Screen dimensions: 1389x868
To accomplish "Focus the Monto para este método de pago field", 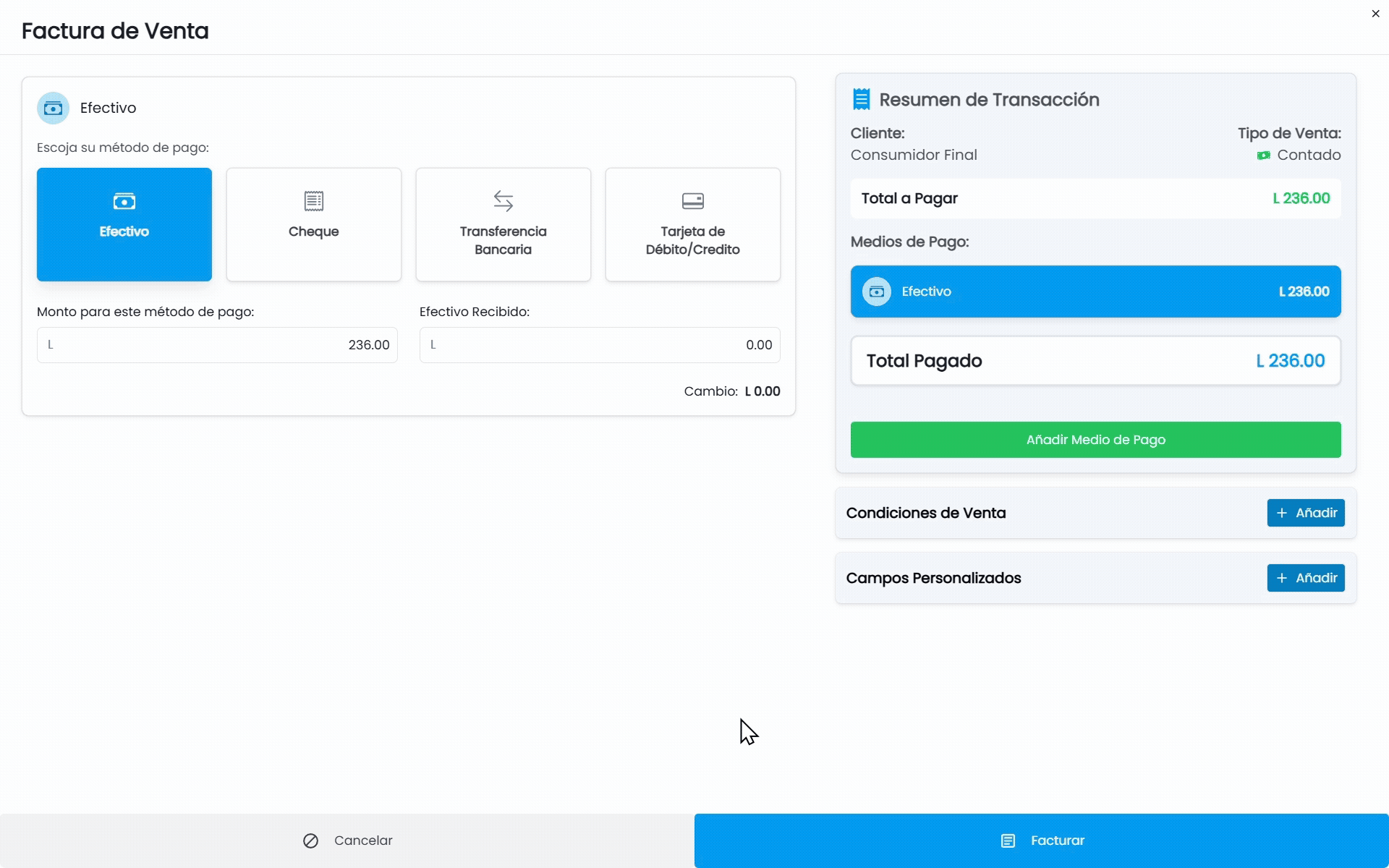I will (217, 345).
